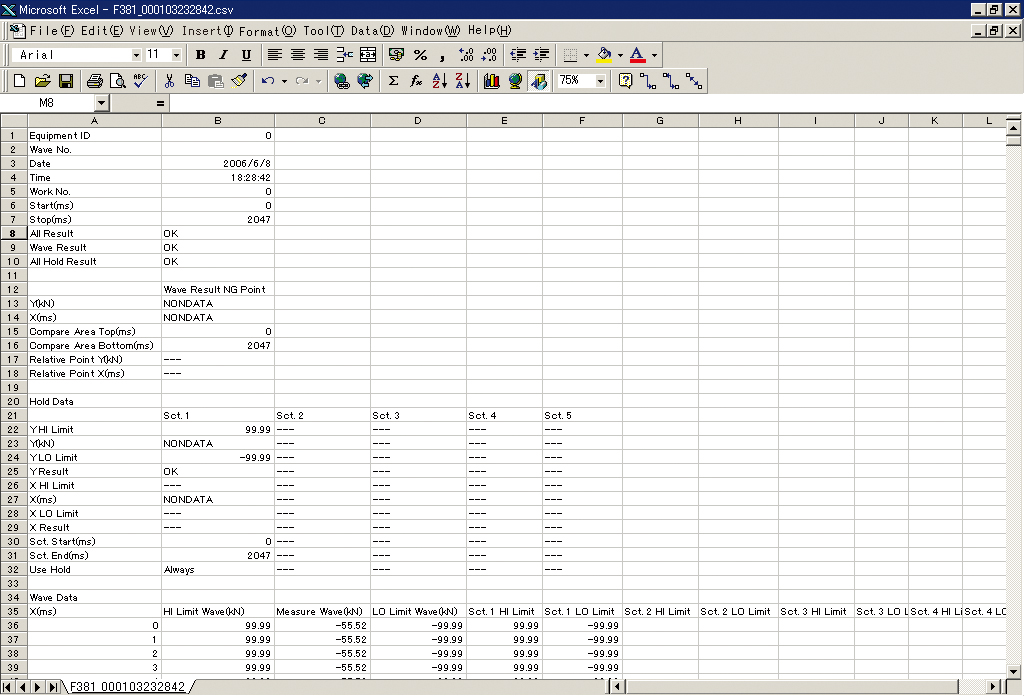1024x696 pixels.
Task: Select column B header
Action: point(217,121)
